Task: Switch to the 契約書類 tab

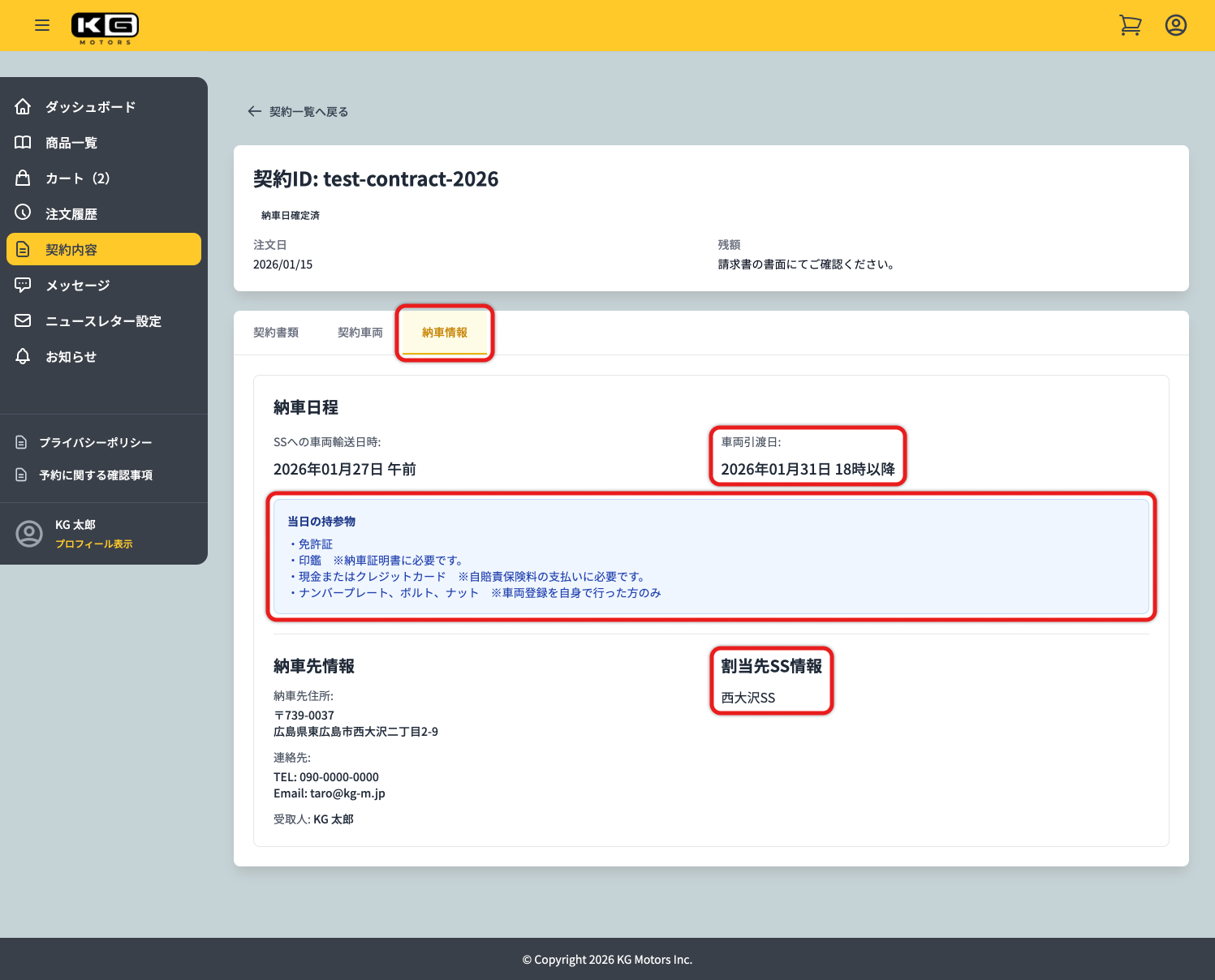Action: [x=276, y=333]
